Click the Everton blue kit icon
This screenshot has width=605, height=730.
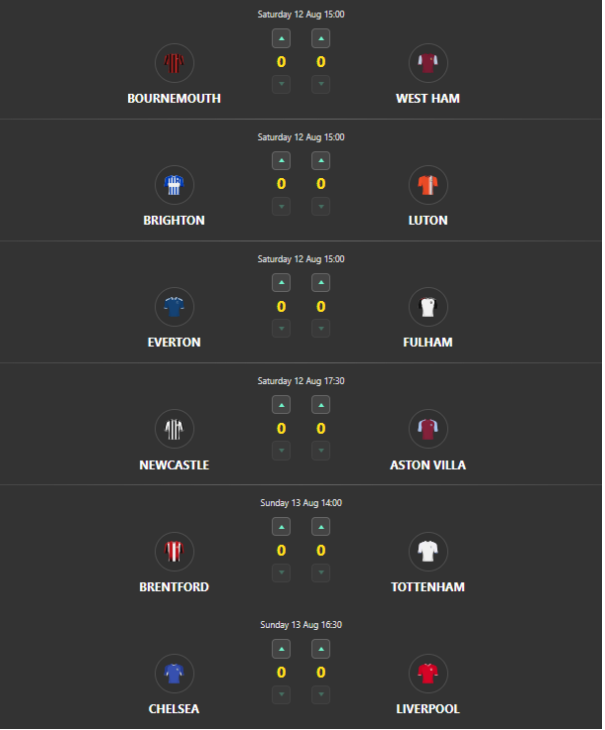click(x=175, y=307)
